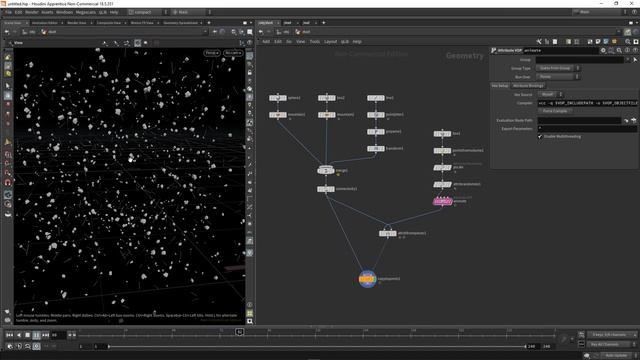Click the viewport lock camera icon in right toolbar
This screenshot has width=640, height=360.
click(249, 73)
